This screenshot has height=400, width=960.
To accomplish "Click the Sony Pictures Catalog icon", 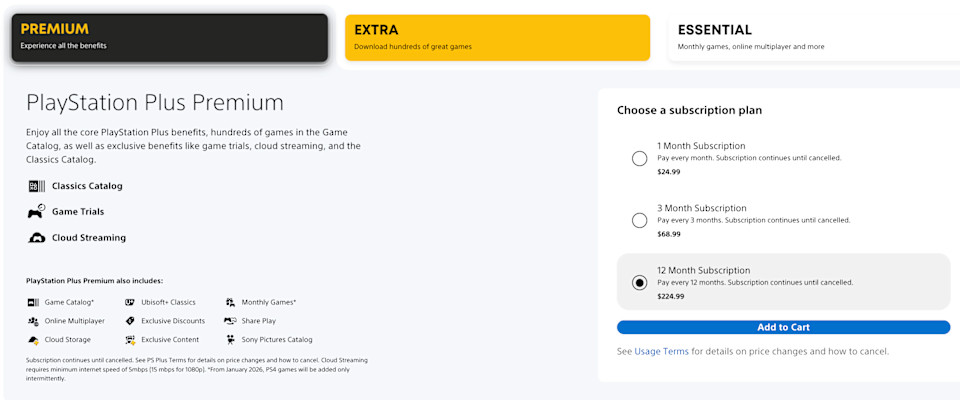I will (230, 339).
